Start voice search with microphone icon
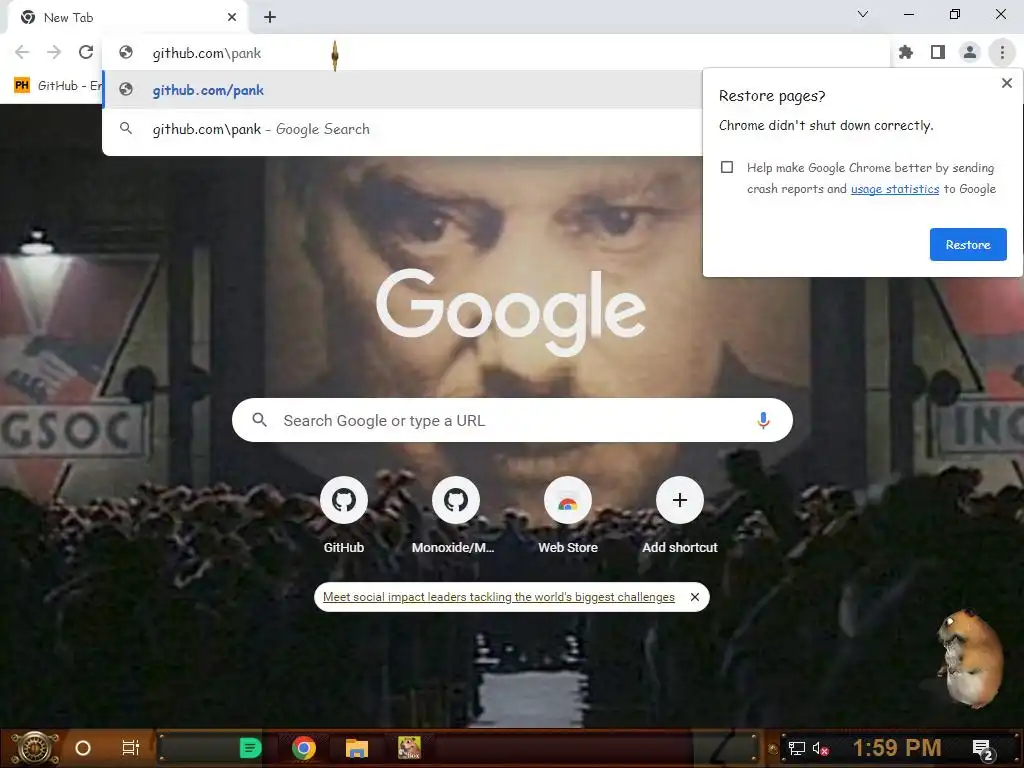This screenshot has width=1024, height=768. (x=763, y=420)
